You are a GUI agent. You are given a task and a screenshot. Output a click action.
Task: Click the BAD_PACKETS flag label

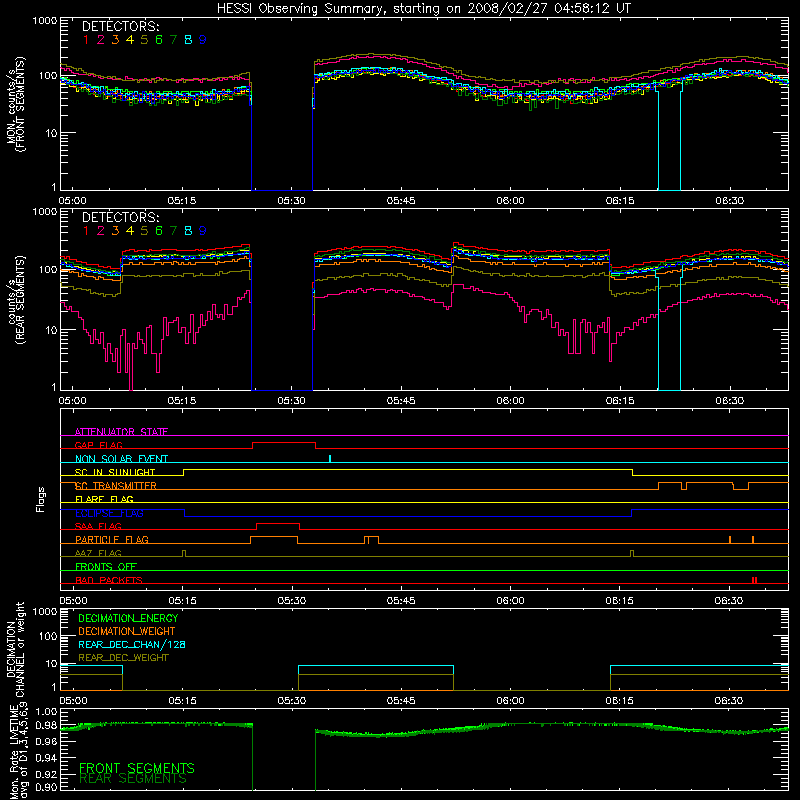tap(109, 580)
